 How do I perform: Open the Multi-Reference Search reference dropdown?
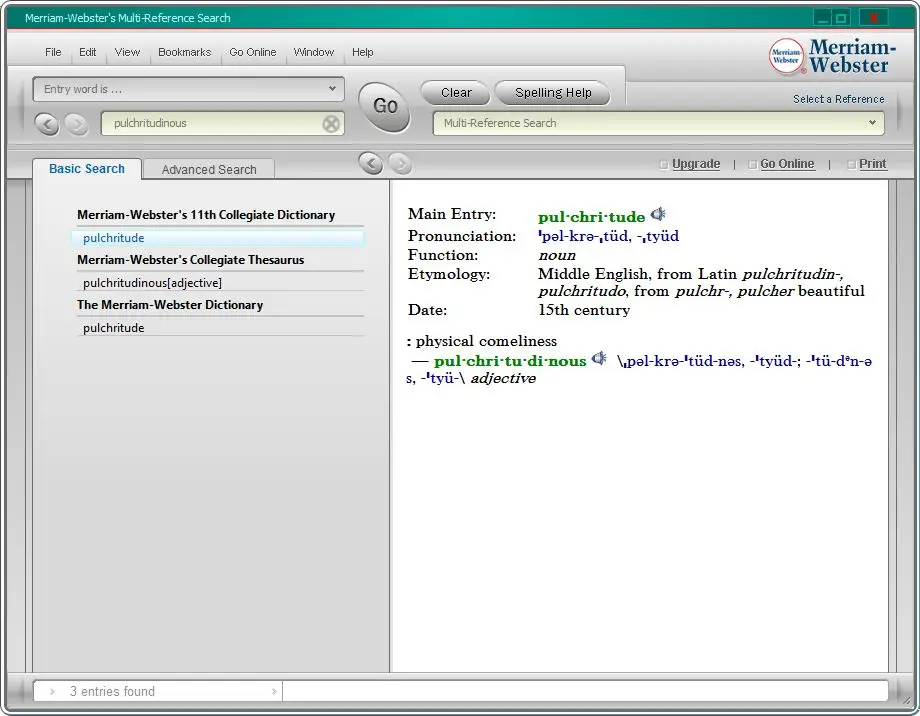tap(658, 123)
